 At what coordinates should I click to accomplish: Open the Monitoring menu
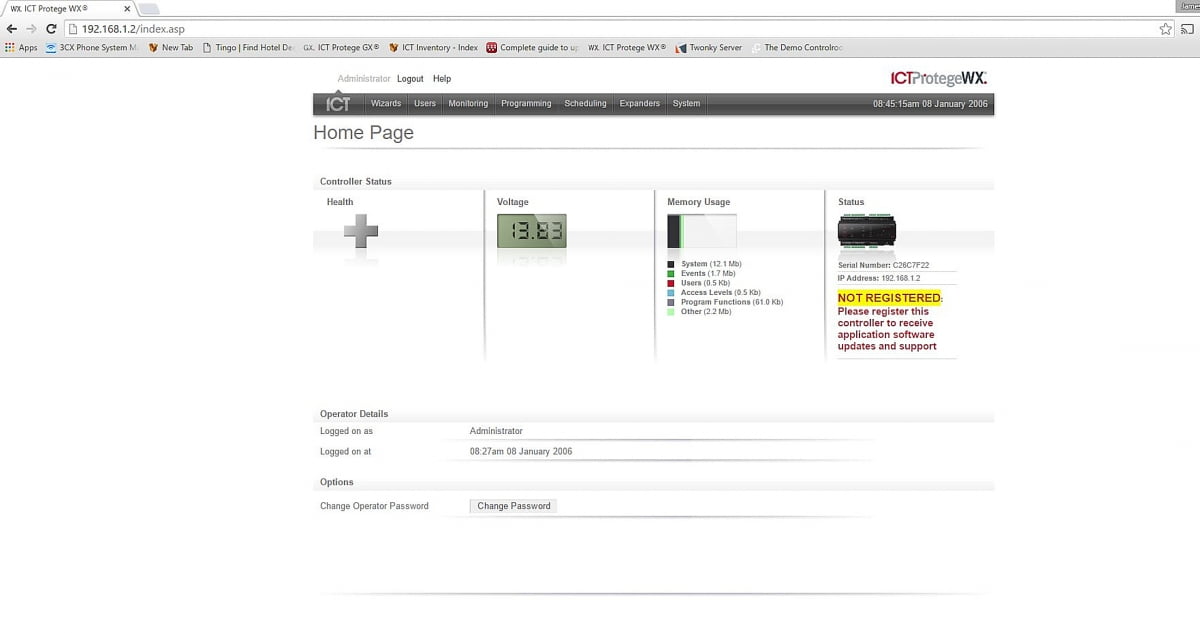[x=468, y=104]
